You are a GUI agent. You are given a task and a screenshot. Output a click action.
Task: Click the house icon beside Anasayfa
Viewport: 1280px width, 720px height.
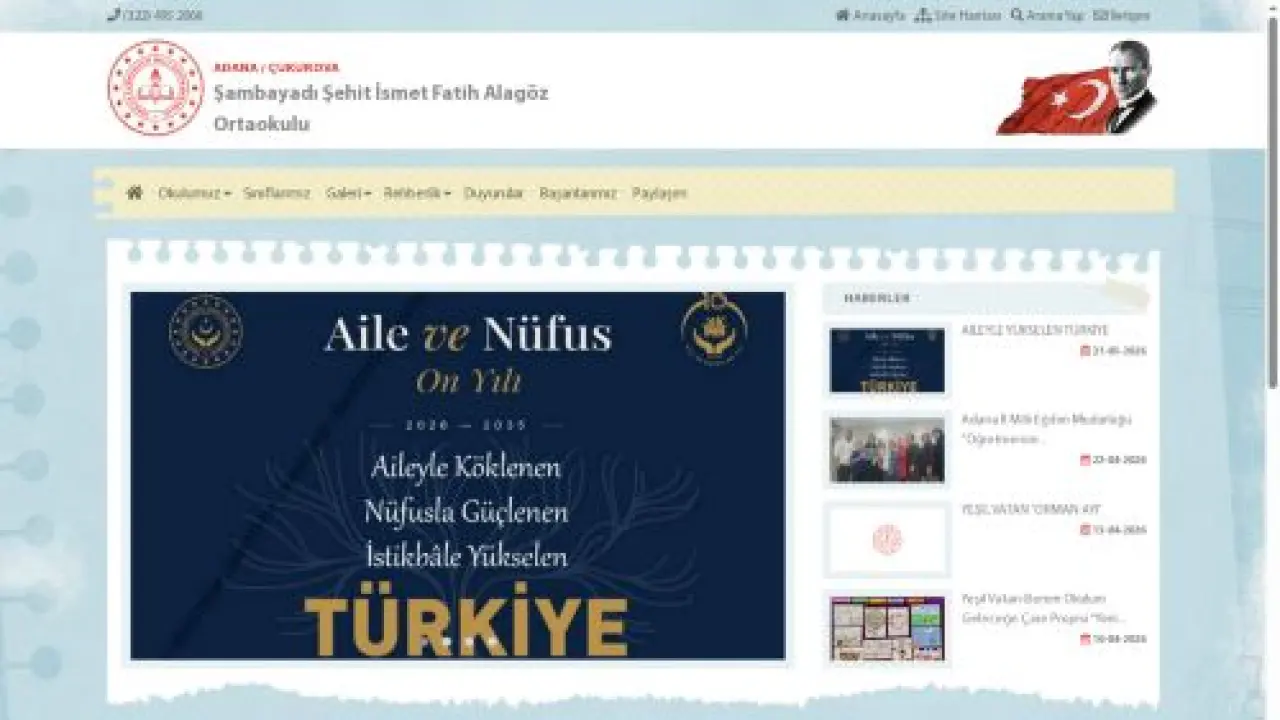(x=842, y=16)
